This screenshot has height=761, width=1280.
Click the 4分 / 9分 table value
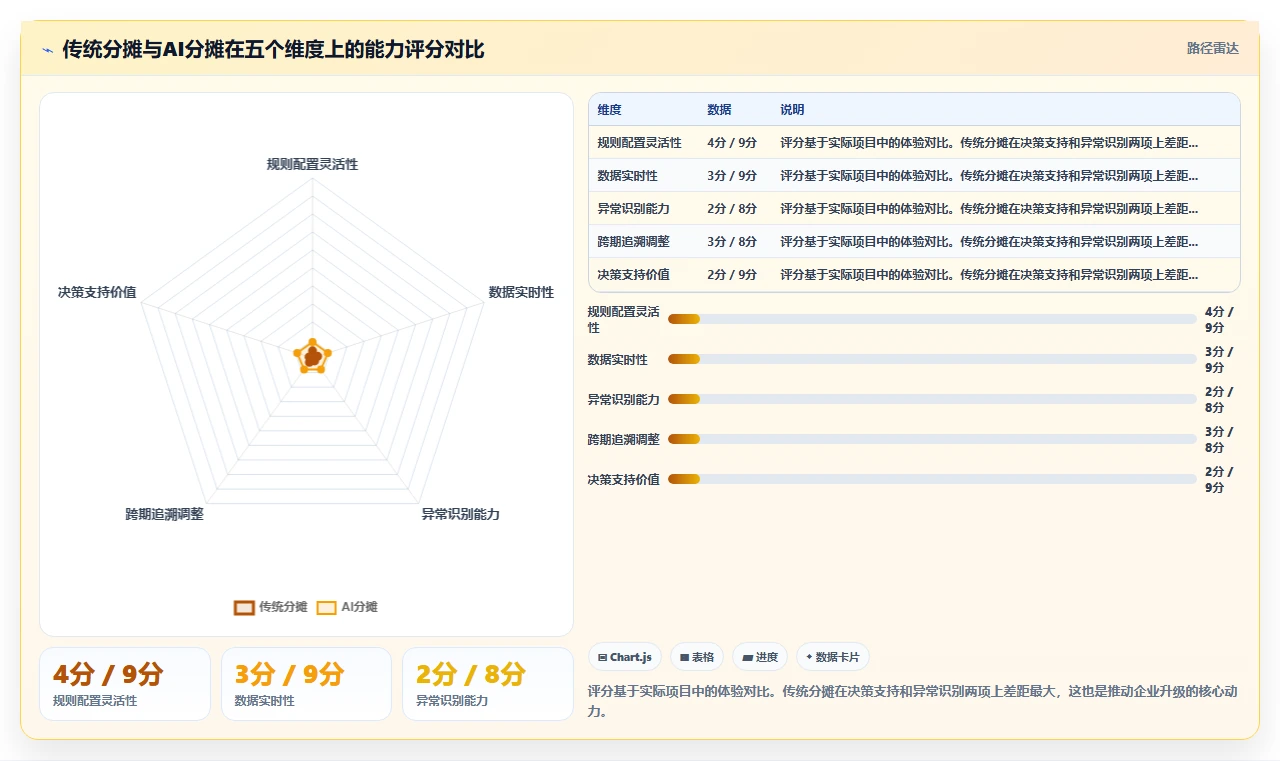coord(732,143)
